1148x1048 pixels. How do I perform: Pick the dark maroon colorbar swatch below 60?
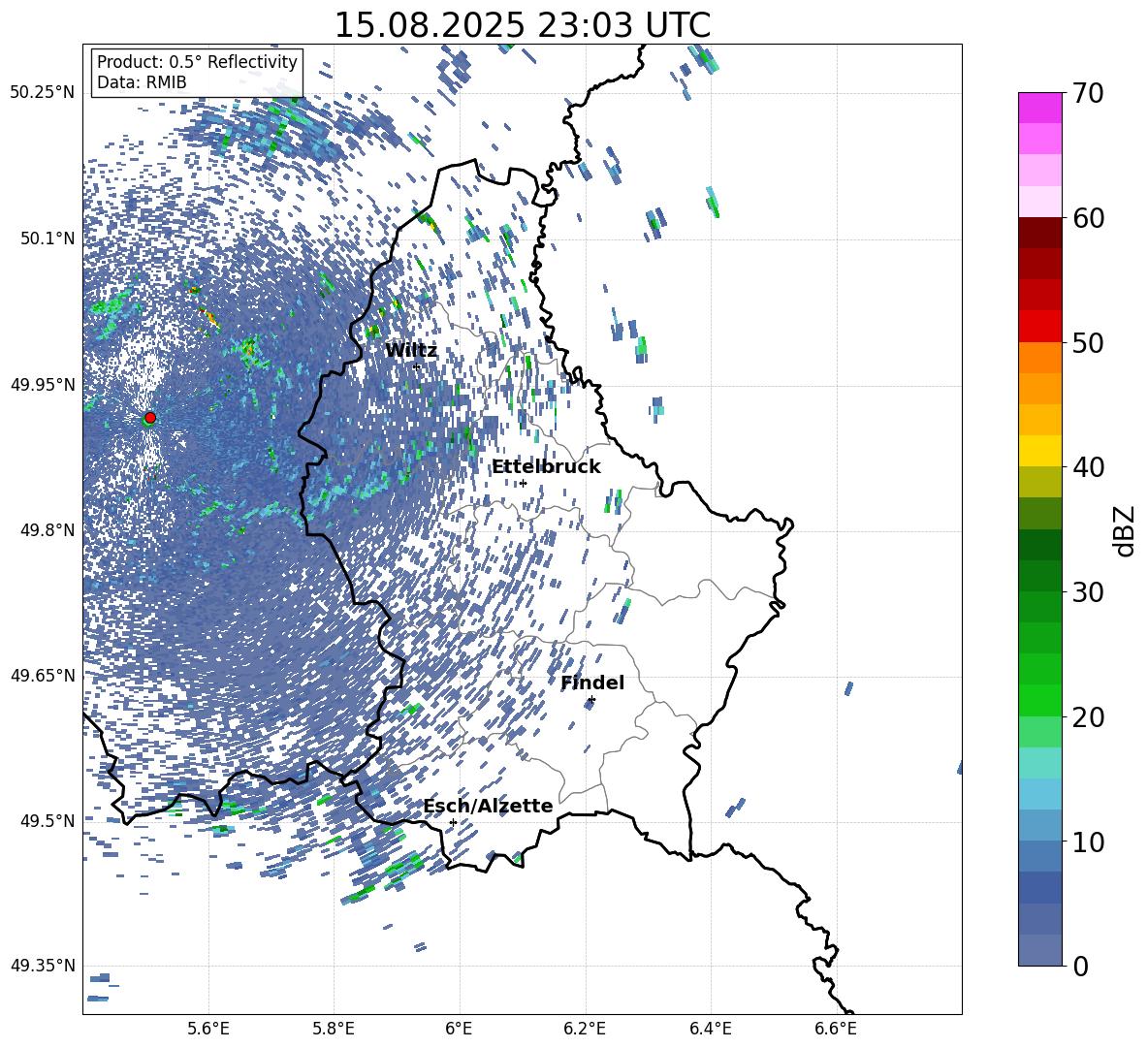tap(1040, 233)
